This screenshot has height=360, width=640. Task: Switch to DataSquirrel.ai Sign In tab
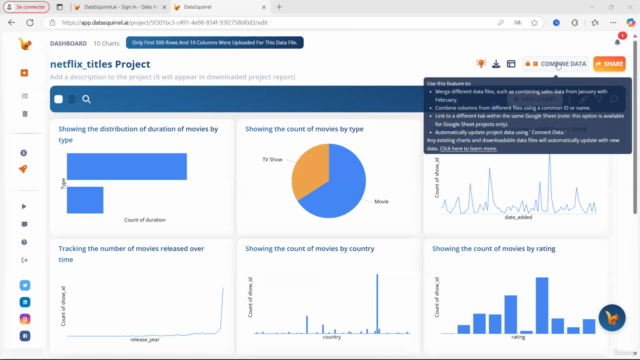(x=120, y=7)
